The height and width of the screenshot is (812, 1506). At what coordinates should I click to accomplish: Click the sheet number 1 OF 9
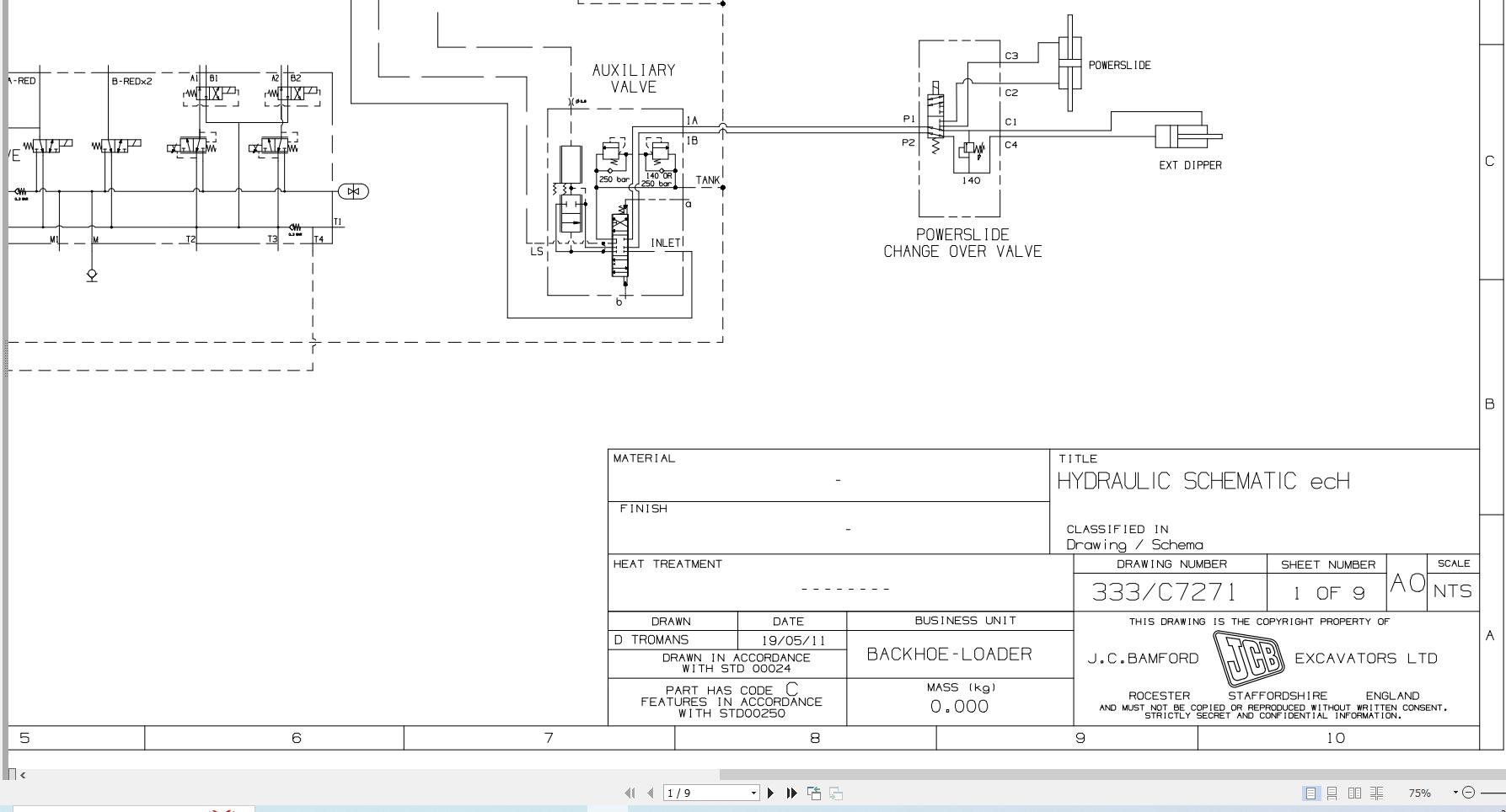point(1329,593)
